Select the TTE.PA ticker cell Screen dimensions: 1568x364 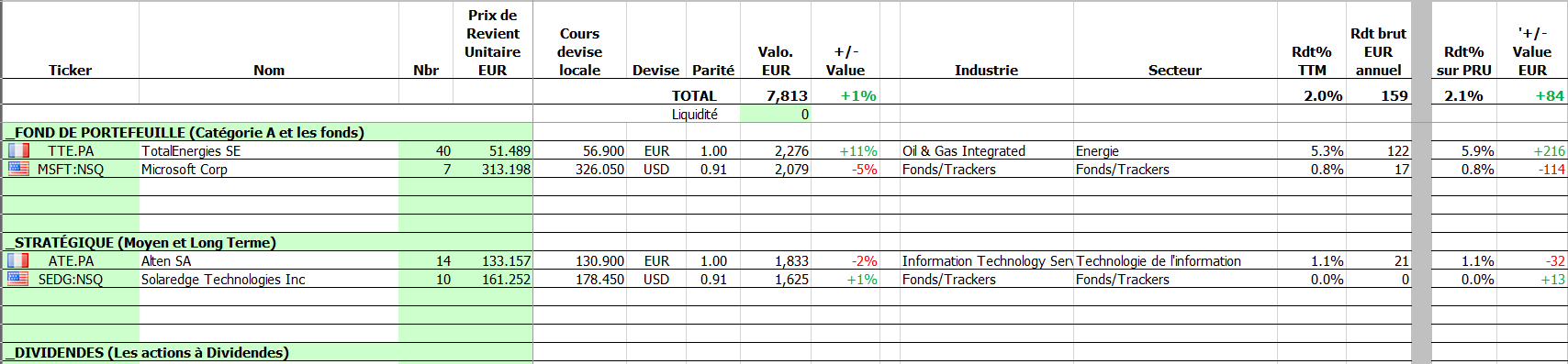tap(71, 150)
